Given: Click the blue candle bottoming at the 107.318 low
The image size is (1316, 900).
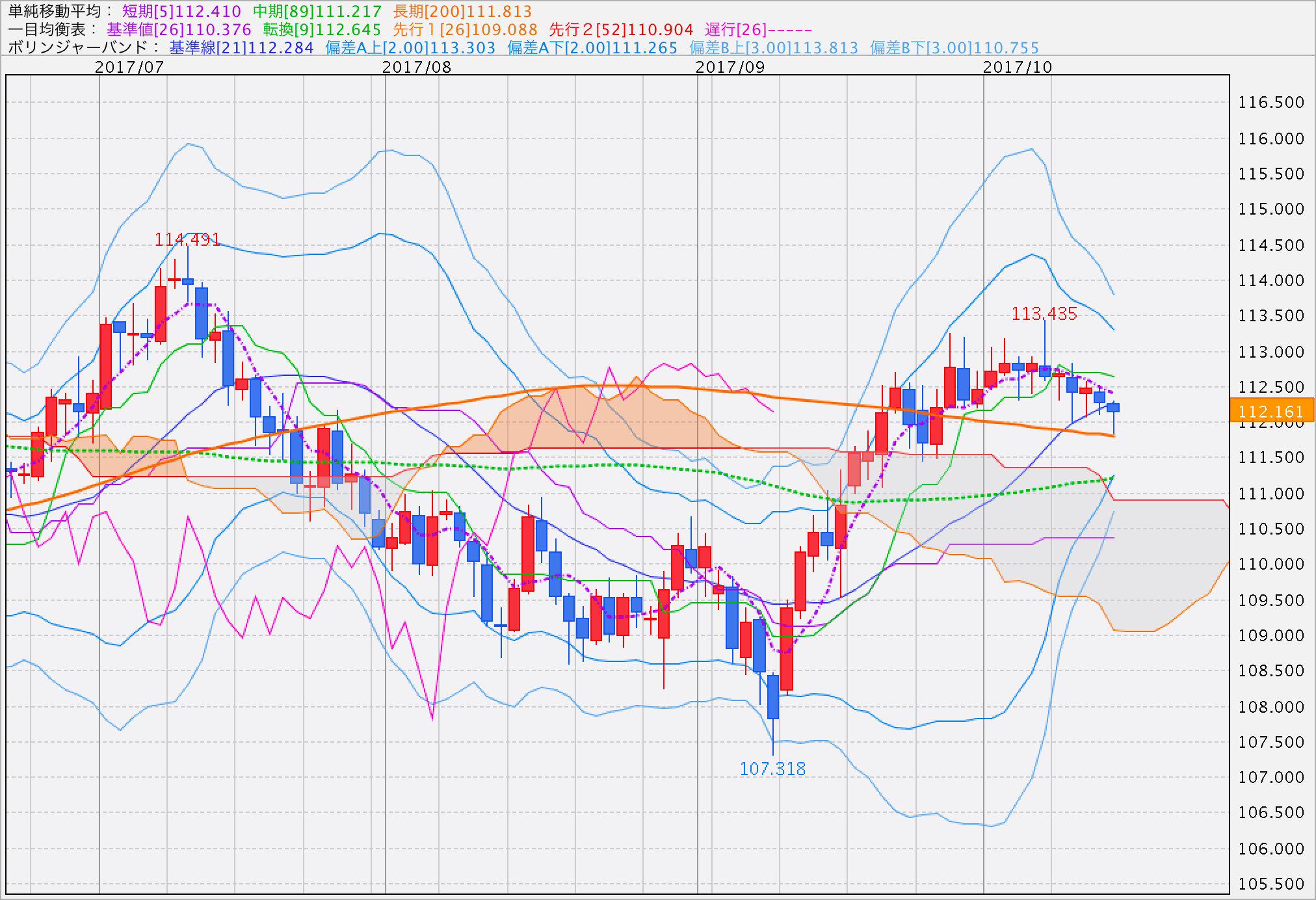Looking at the screenshot, I should click(773, 696).
